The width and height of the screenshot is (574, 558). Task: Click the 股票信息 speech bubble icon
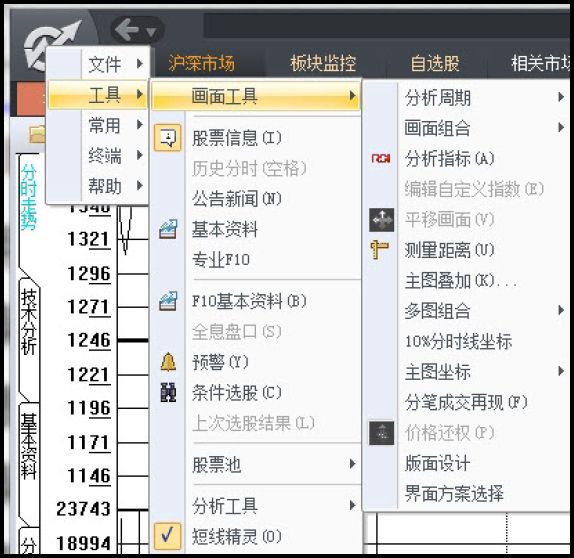point(168,138)
